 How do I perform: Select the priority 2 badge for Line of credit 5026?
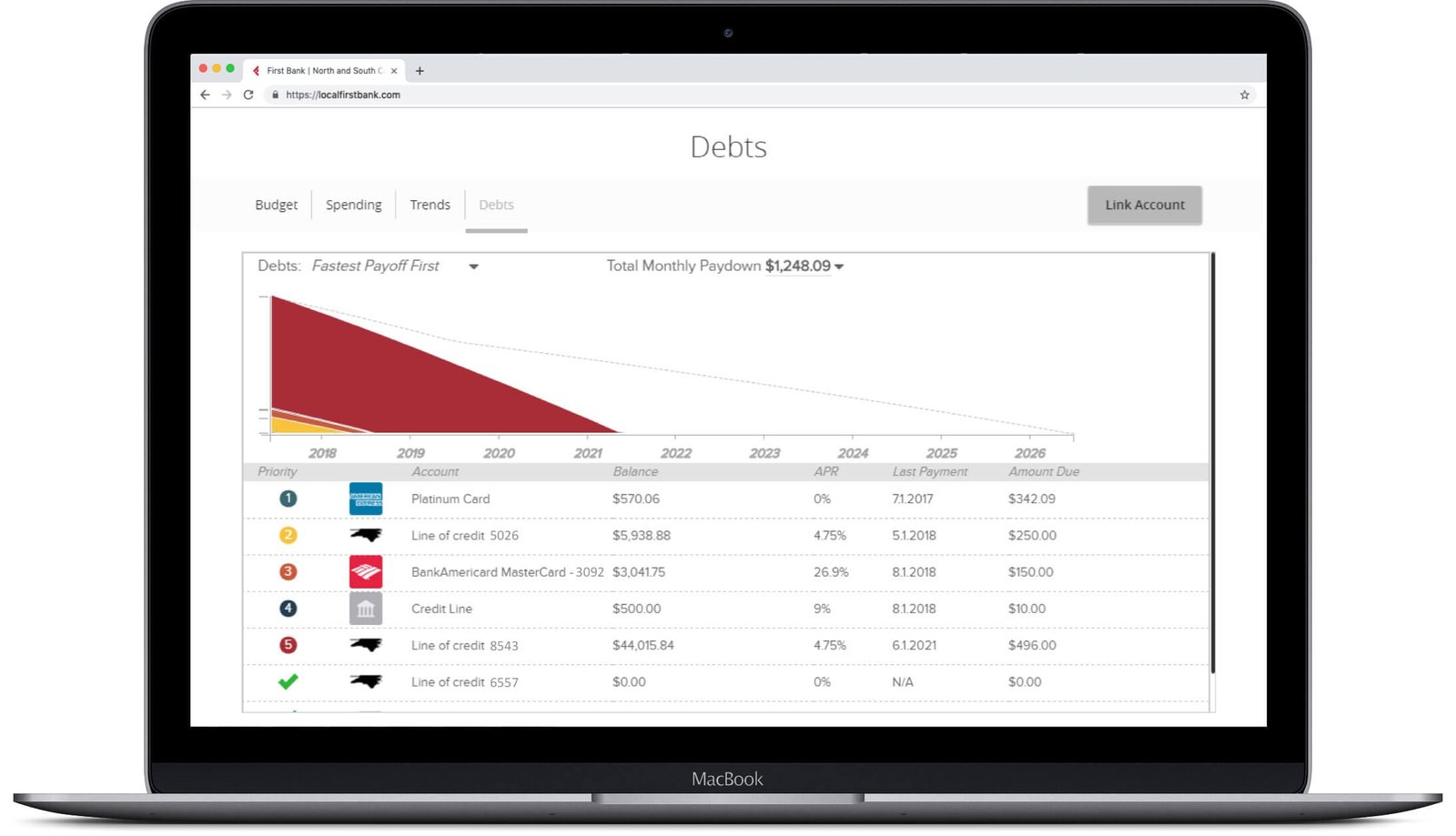point(288,535)
